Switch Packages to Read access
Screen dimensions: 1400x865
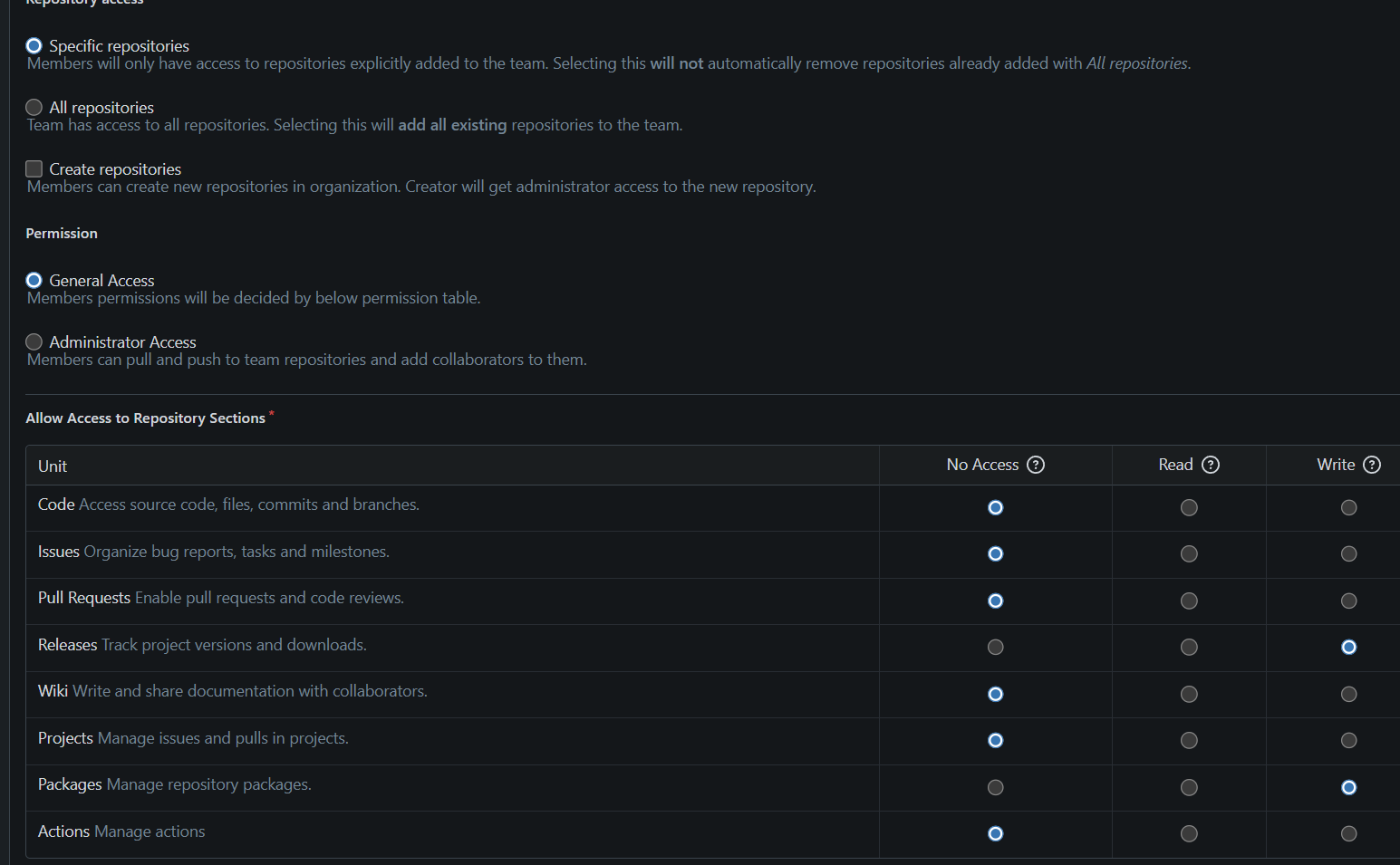click(x=1189, y=788)
